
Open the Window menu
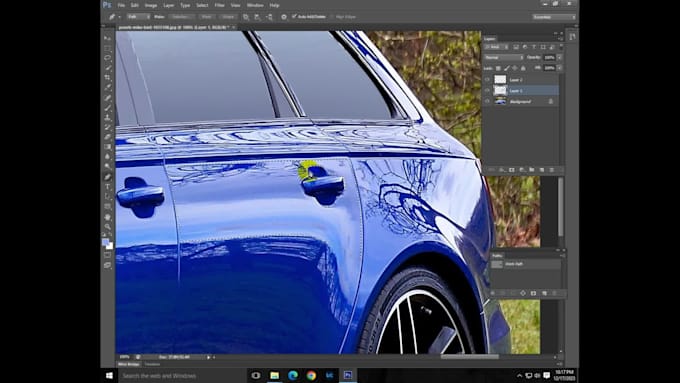point(255,5)
